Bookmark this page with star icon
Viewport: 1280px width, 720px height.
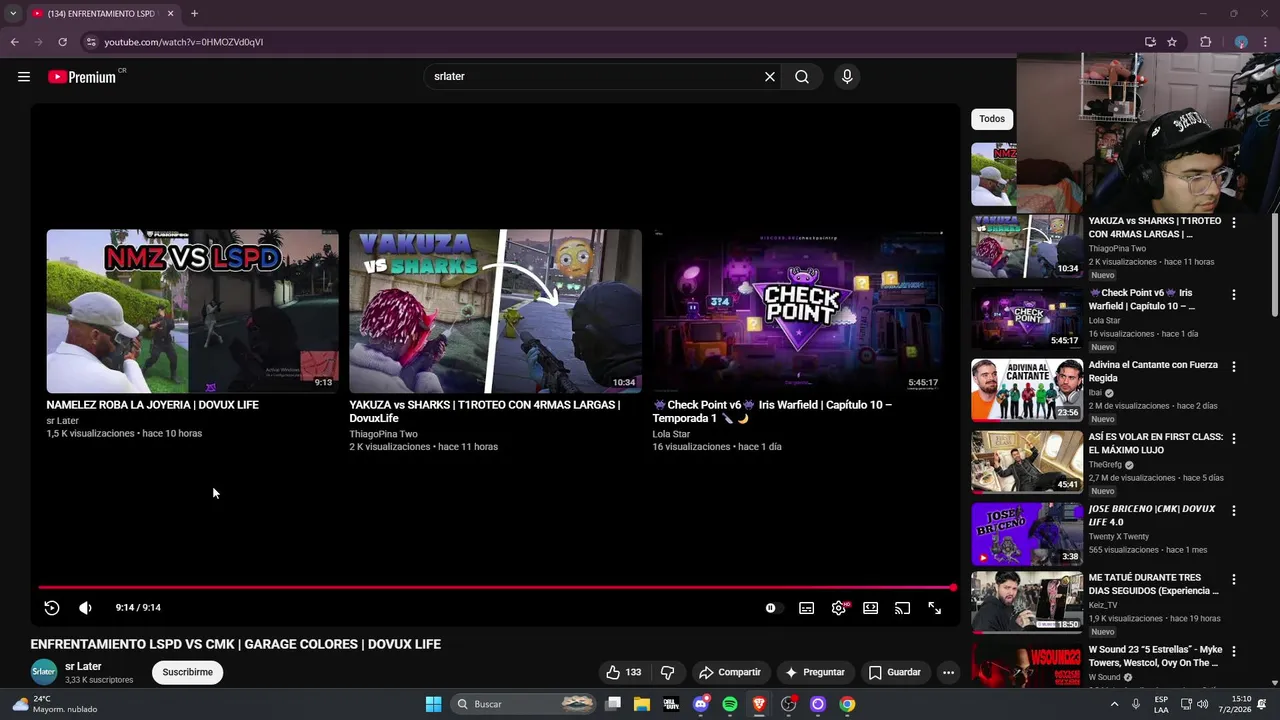pyautogui.click(x=1172, y=42)
